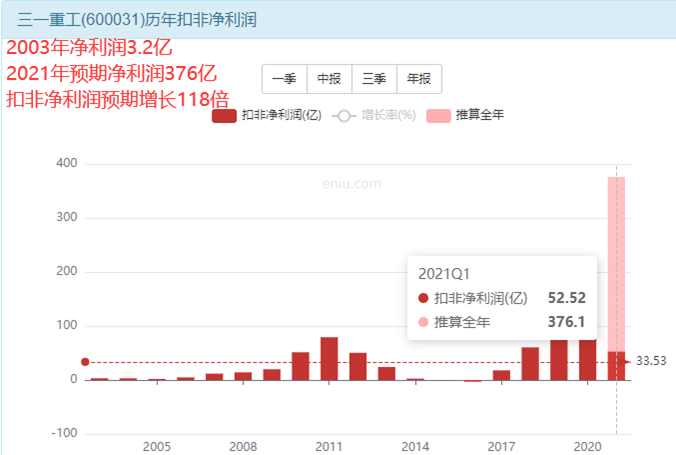
Task: Click the 33.53 average line label
Action: (651, 361)
